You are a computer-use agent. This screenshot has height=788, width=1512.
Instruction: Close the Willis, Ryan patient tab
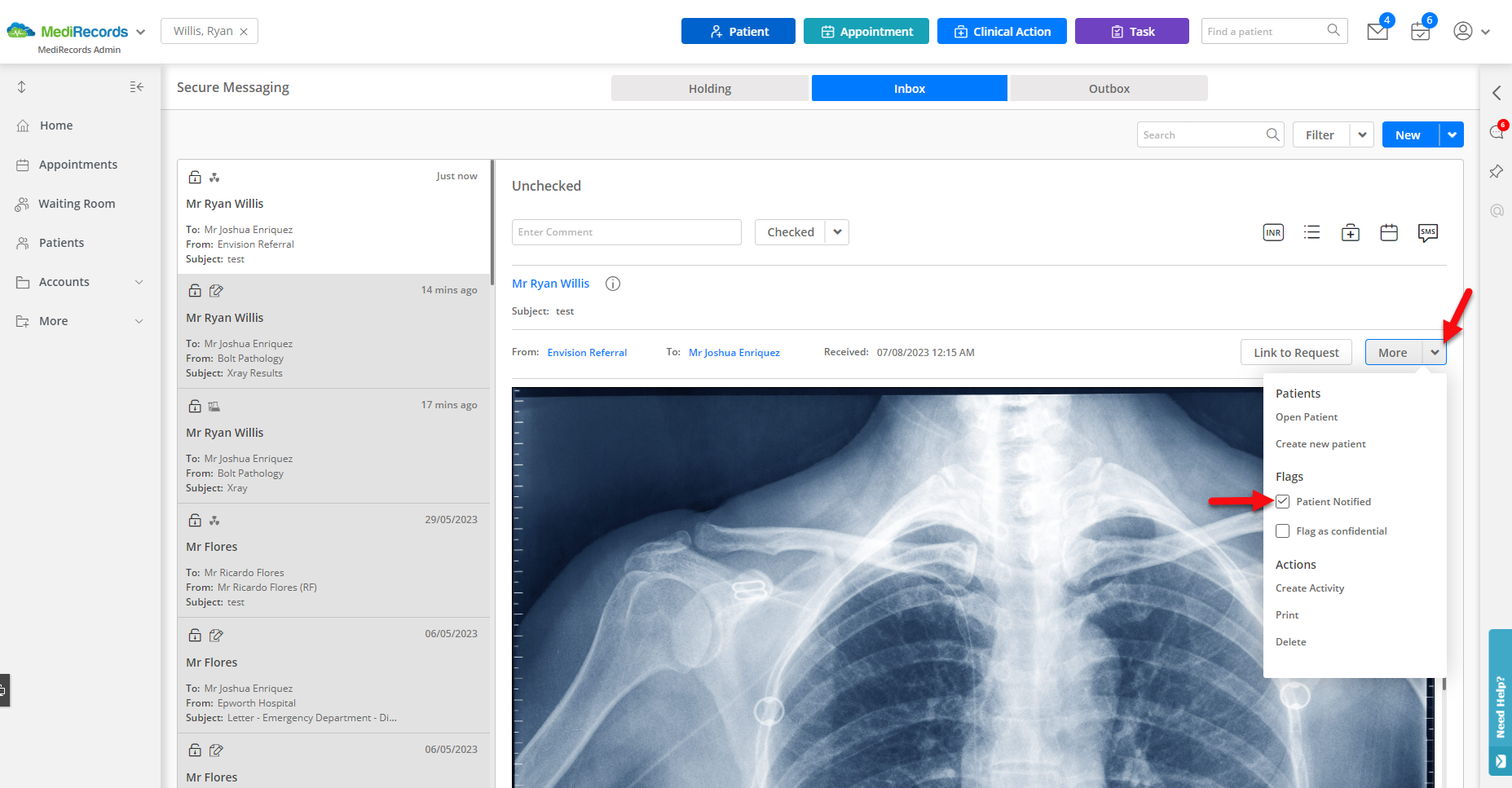tap(244, 32)
